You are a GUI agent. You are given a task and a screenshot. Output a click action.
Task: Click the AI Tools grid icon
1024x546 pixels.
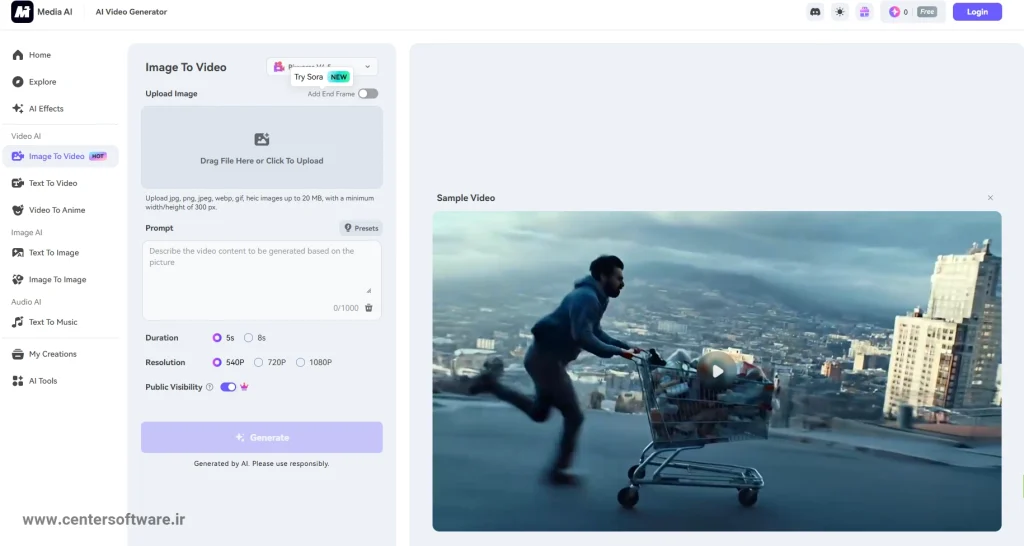18,381
